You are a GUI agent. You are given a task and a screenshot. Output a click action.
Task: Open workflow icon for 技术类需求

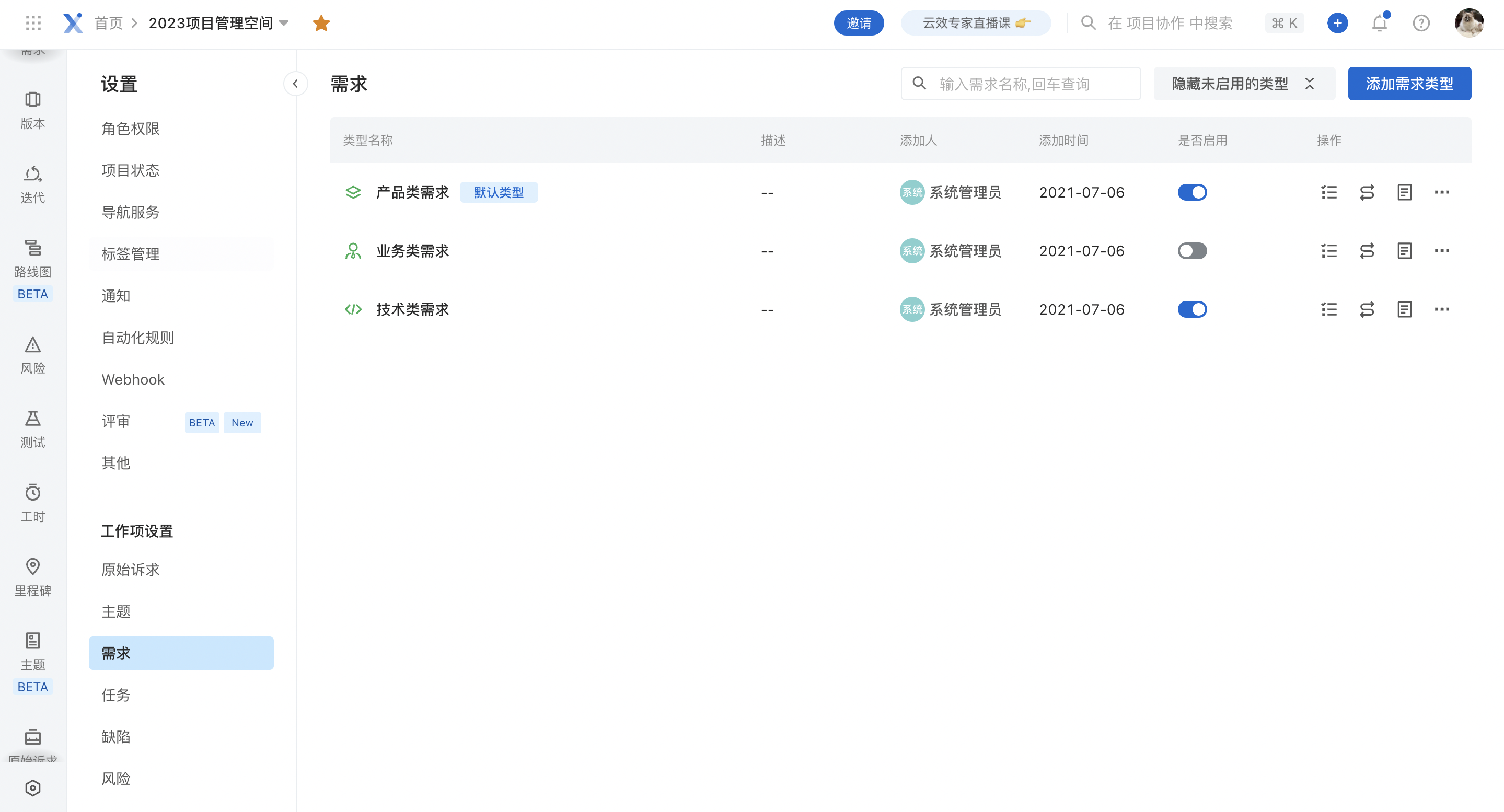1367,309
